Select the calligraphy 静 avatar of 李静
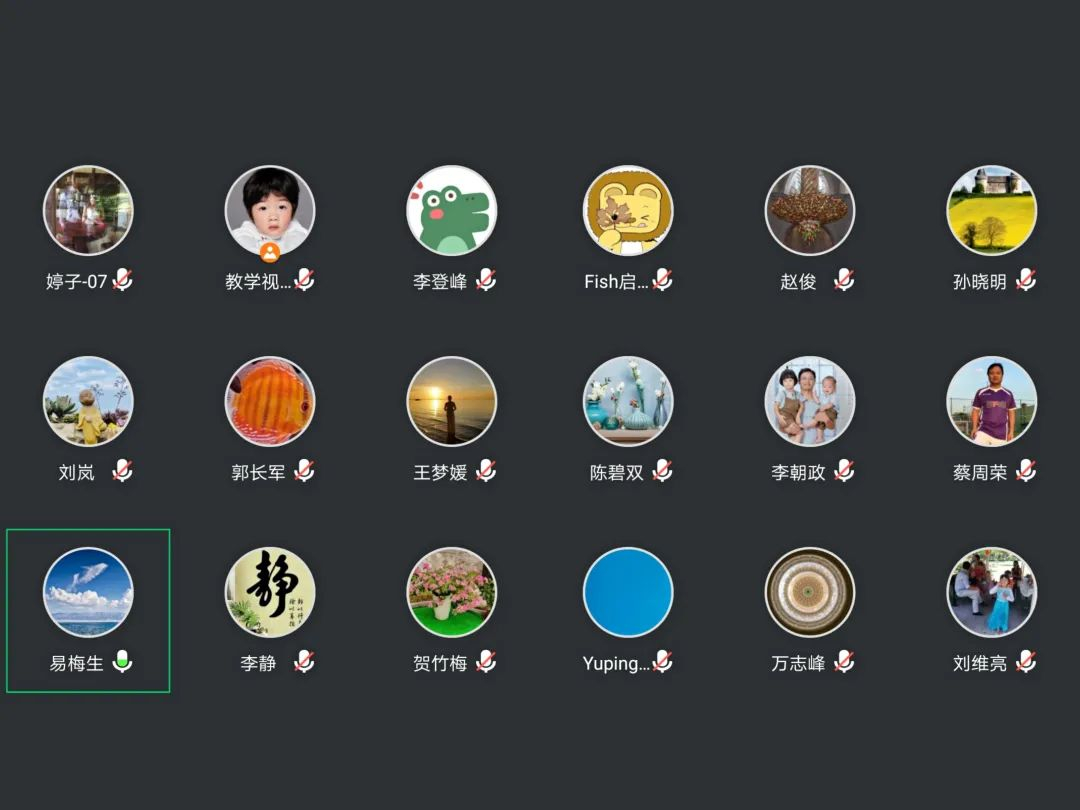 [x=270, y=592]
